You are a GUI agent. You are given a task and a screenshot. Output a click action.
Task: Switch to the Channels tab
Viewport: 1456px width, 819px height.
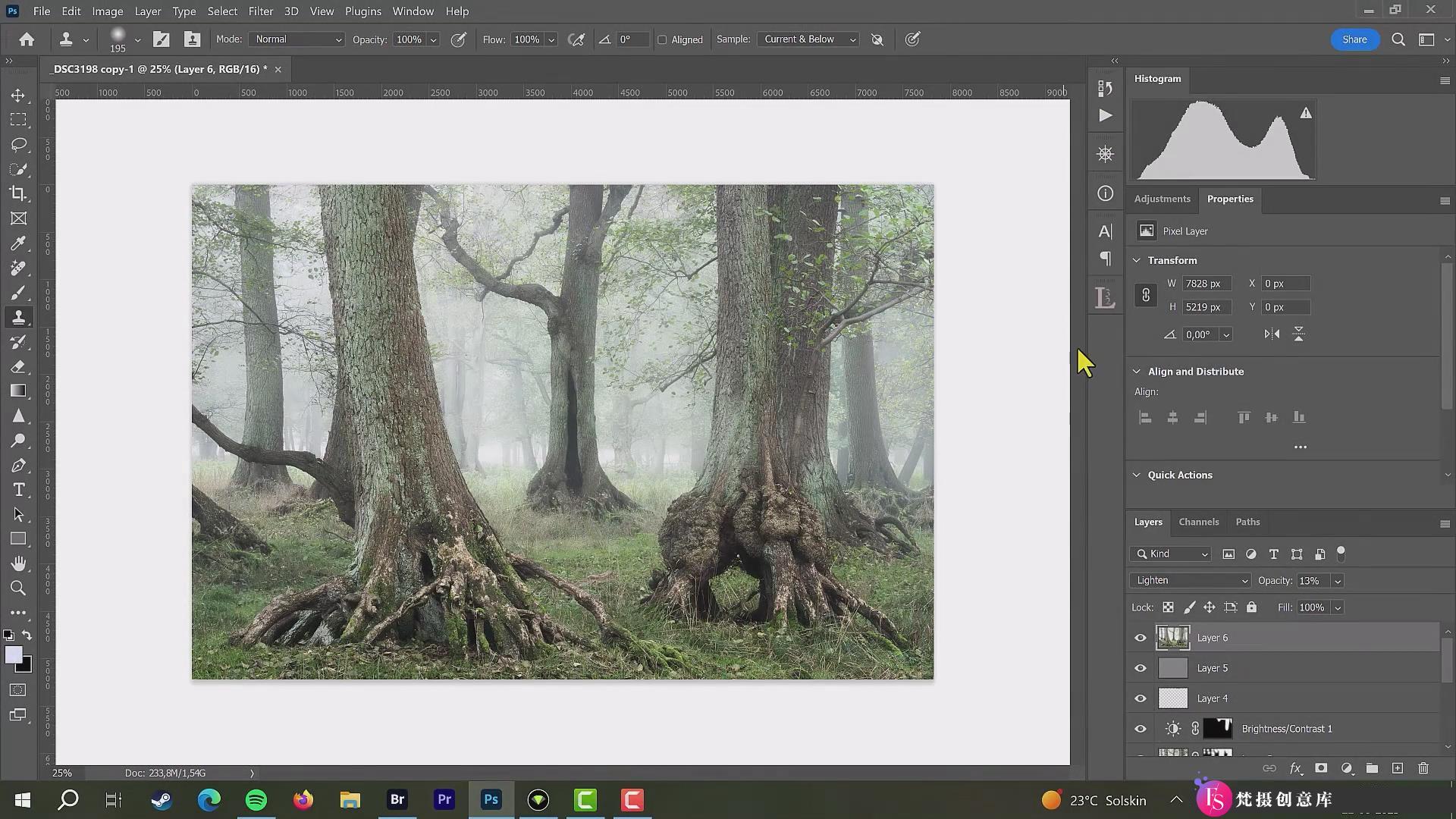[1199, 522]
